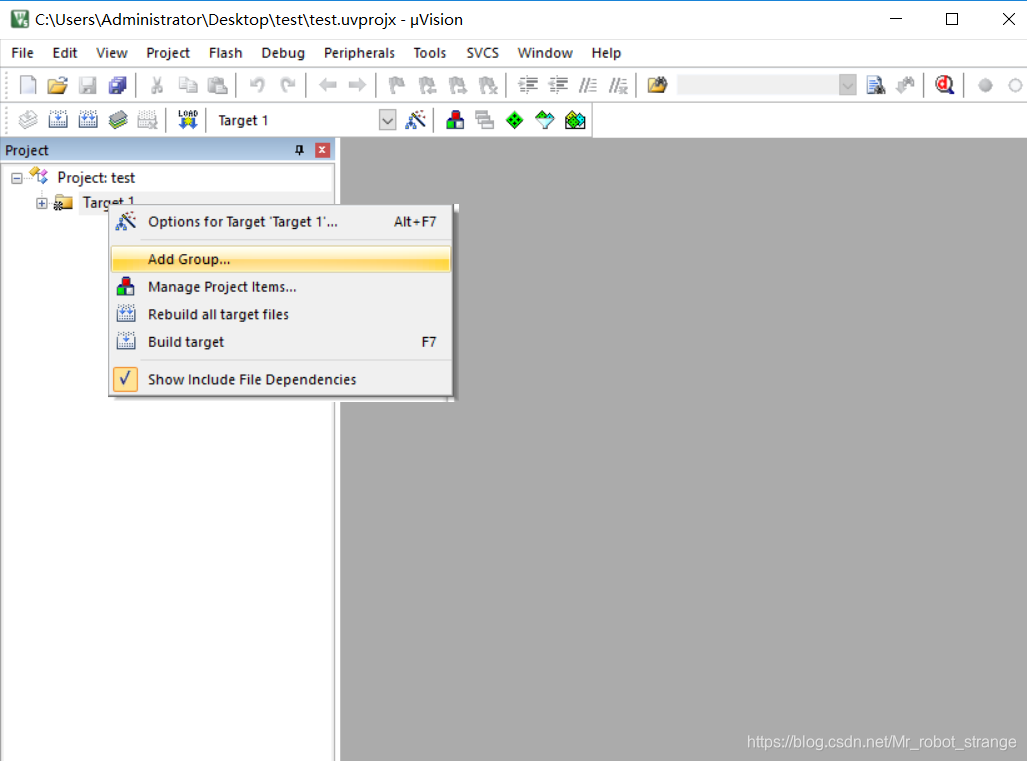Open the Tools menu
The height and width of the screenshot is (761, 1027).
(430, 52)
